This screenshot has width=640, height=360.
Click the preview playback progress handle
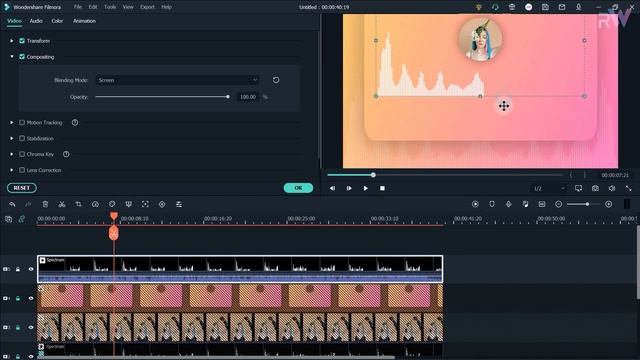tap(373, 175)
